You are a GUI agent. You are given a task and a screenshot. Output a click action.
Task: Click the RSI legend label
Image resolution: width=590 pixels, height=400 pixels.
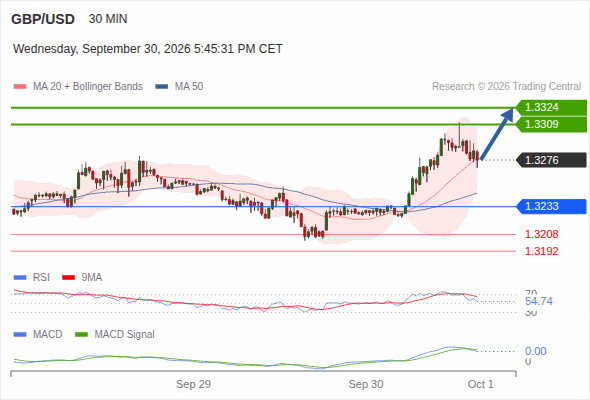coord(41,278)
